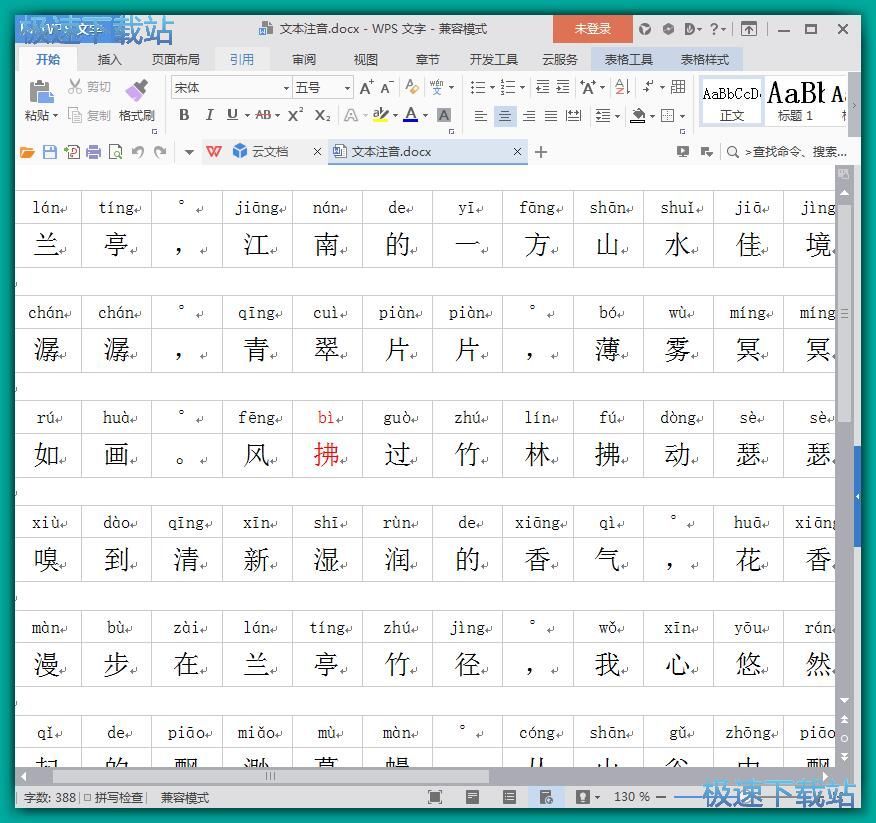Decrease font size with A- icon

click(387, 87)
